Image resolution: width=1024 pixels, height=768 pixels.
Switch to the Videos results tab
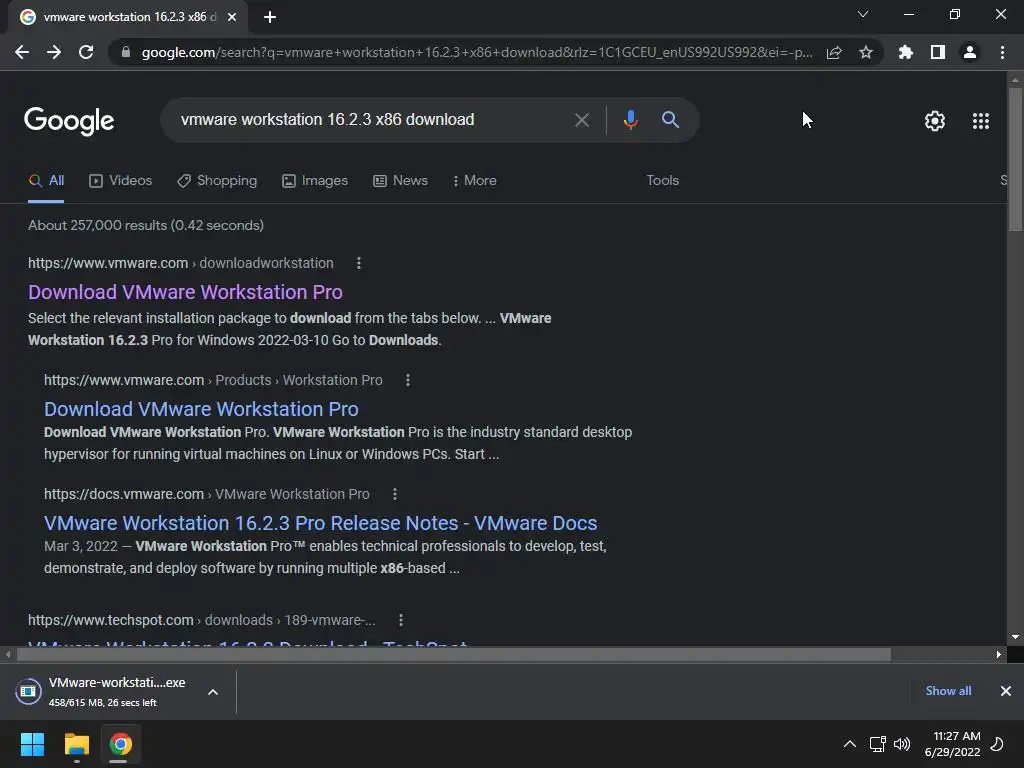(120, 181)
